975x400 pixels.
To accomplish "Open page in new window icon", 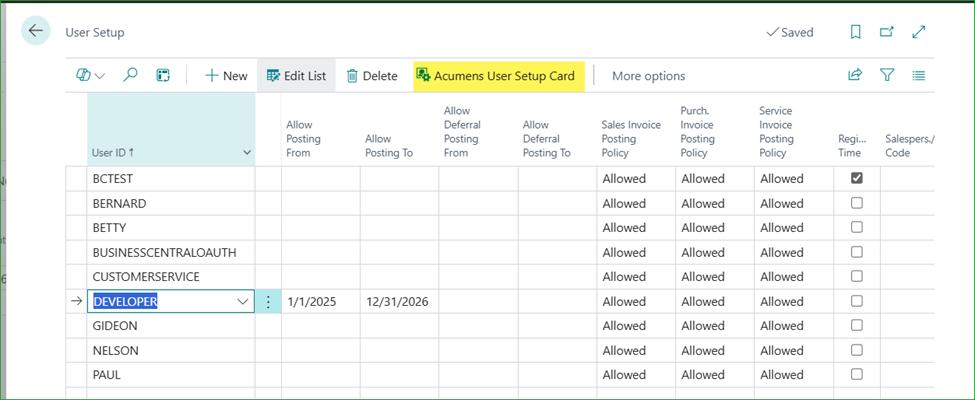I will coord(887,32).
